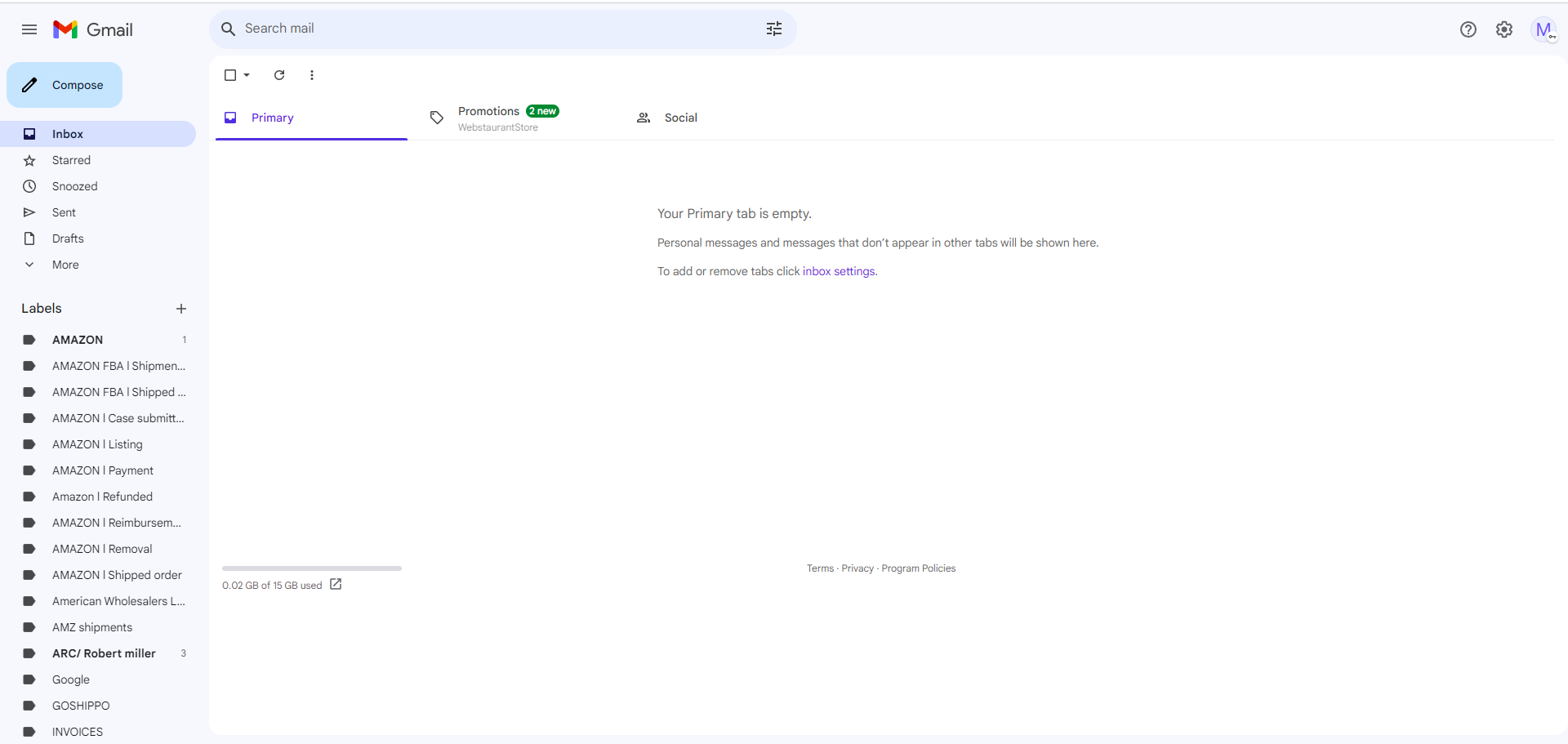Screen dimensions: 1568x744
Task: Open the AMAZON FBA | Shipped label
Action: 98,392
